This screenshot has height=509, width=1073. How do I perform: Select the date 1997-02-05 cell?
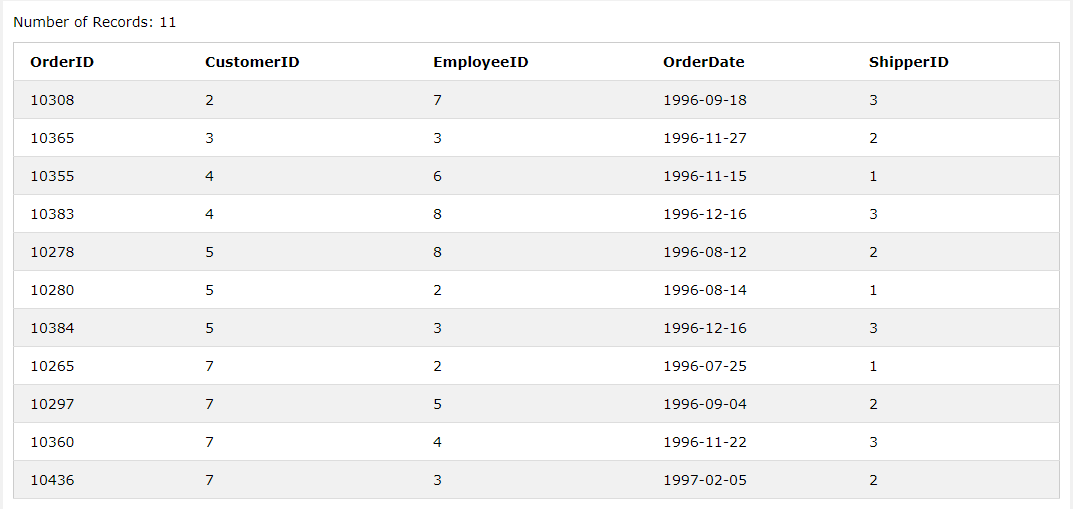click(x=704, y=480)
